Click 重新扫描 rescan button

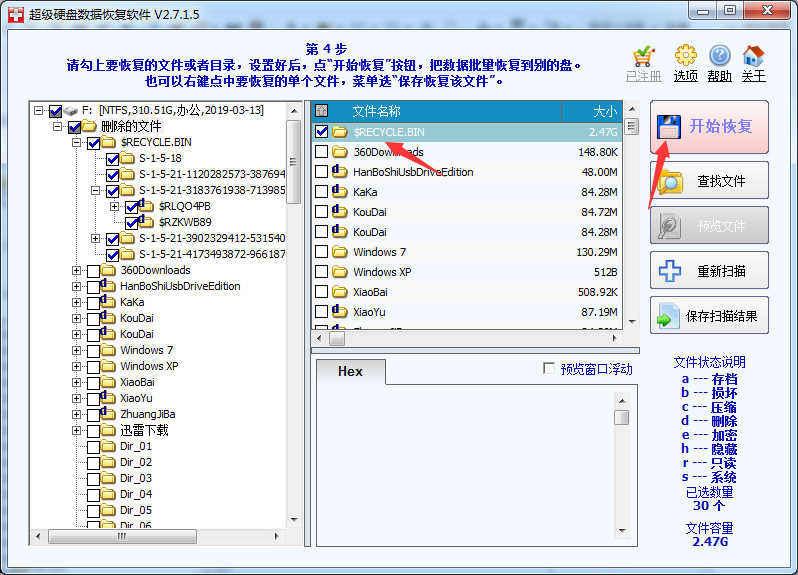(x=709, y=271)
